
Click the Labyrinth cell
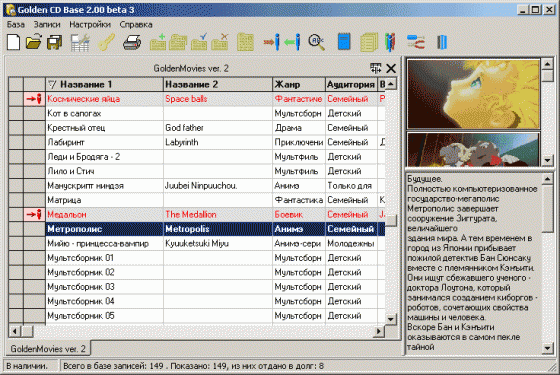(x=218, y=142)
